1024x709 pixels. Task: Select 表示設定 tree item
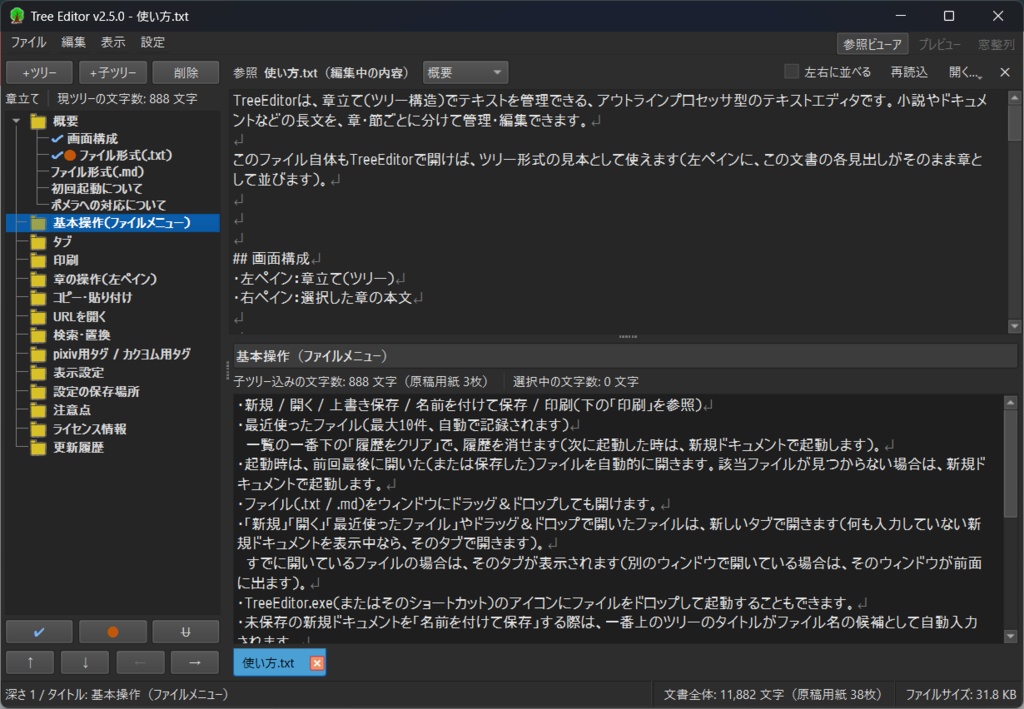tap(78, 373)
